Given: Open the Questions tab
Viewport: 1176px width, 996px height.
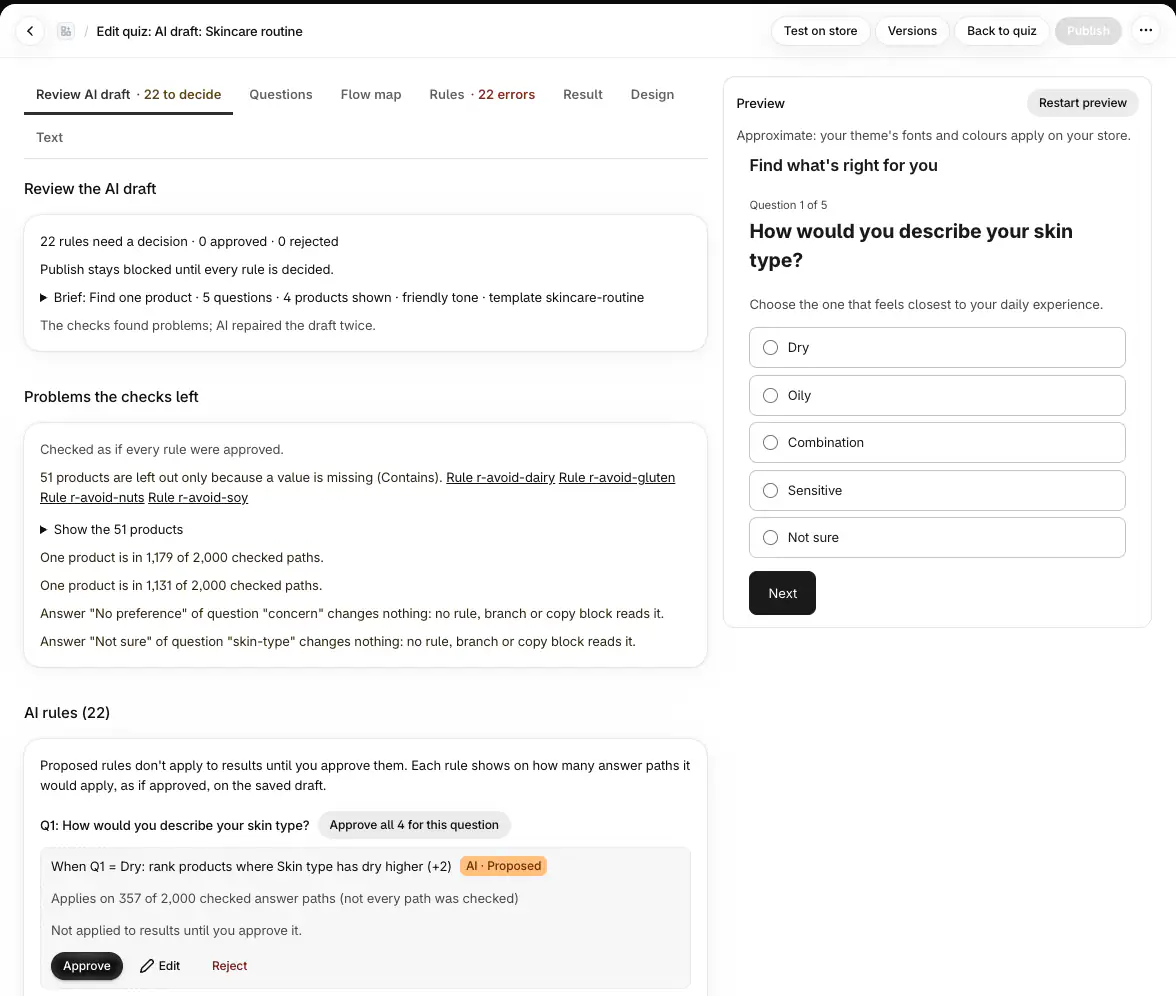Looking at the screenshot, I should (280, 94).
